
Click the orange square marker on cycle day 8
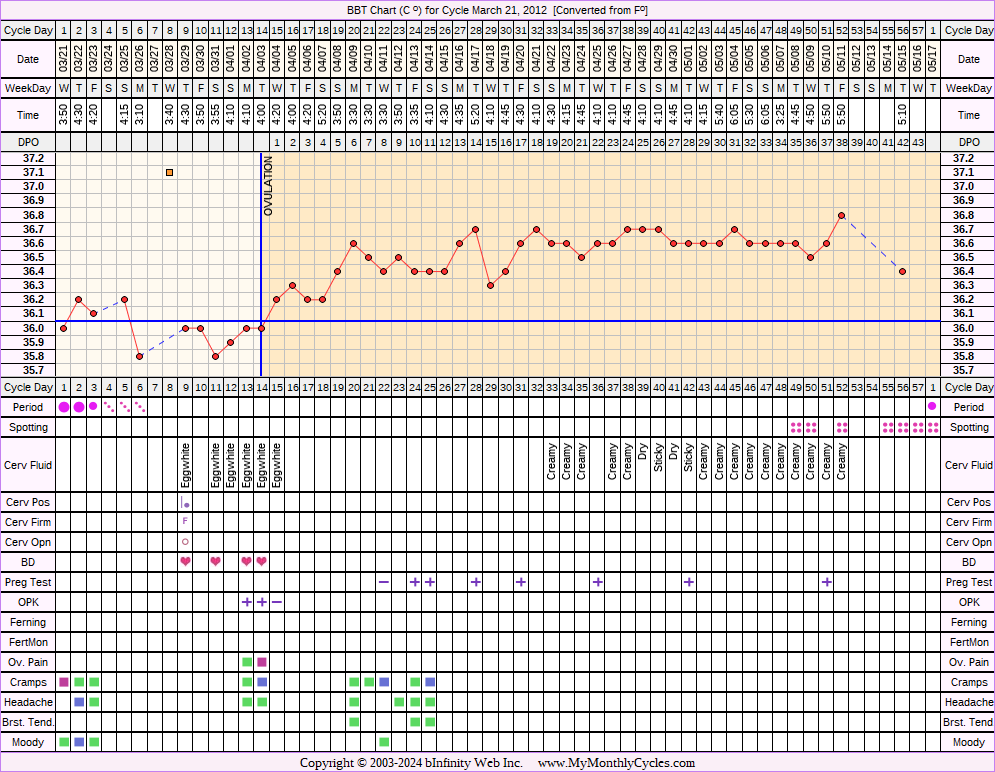[x=170, y=173]
